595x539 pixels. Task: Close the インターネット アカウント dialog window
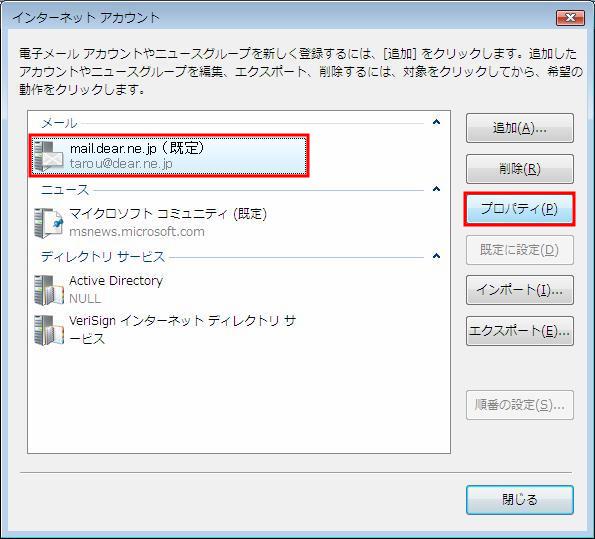click(x=570, y=17)
